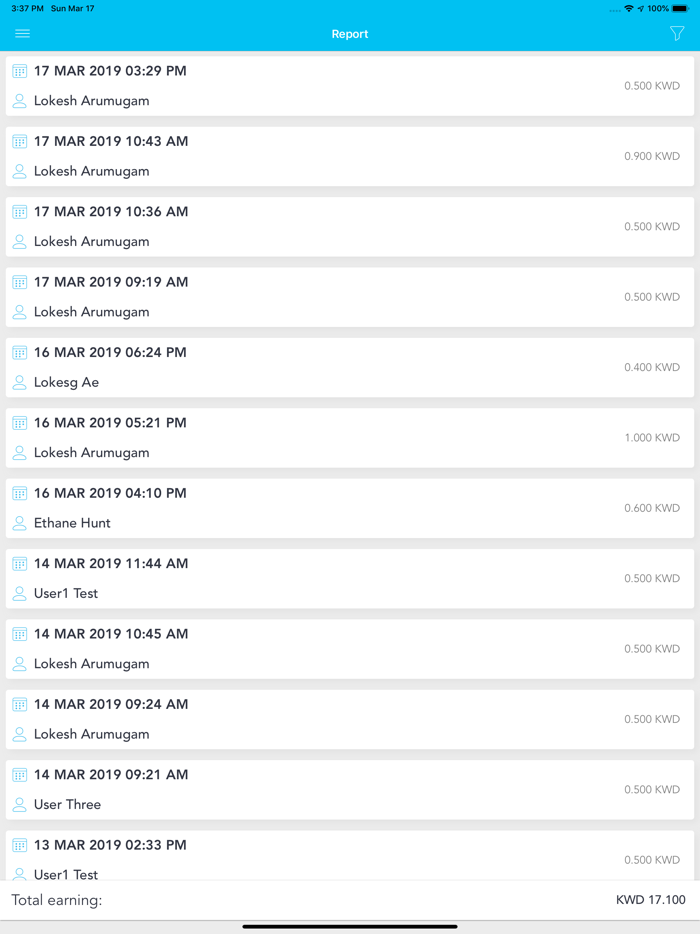The height and width of the screenshot is (934, 700).
Task: Click calendar icon beside 14 MAR 11:44 AM
Action: 20,563
